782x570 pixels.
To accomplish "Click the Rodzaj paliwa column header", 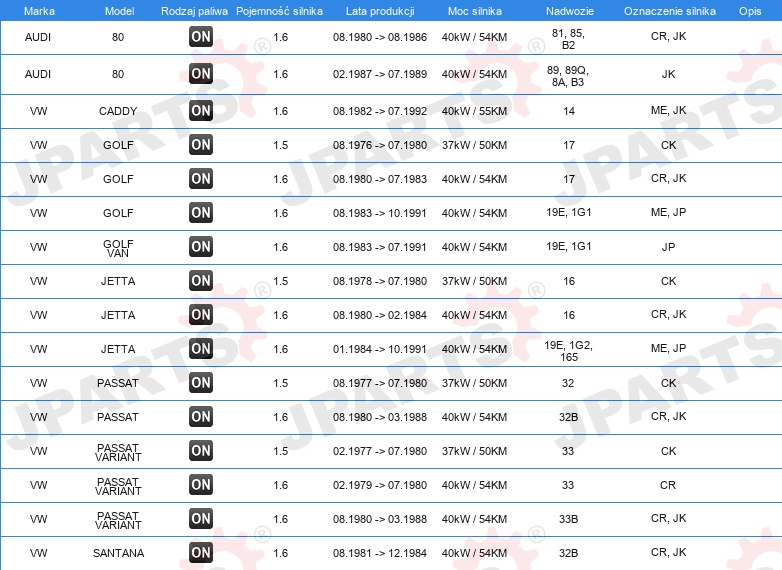I will 194,11.
